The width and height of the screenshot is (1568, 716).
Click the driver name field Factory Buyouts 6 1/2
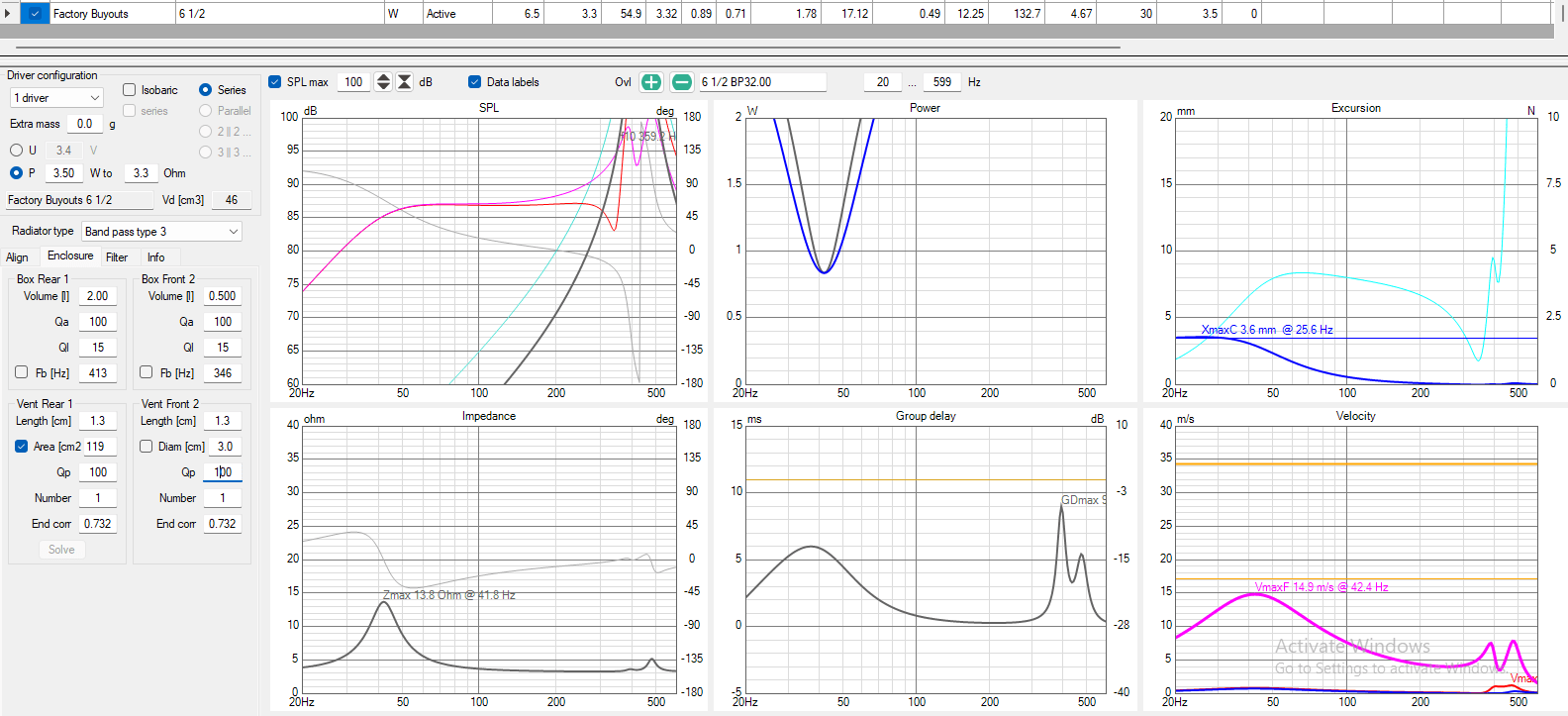79,200
